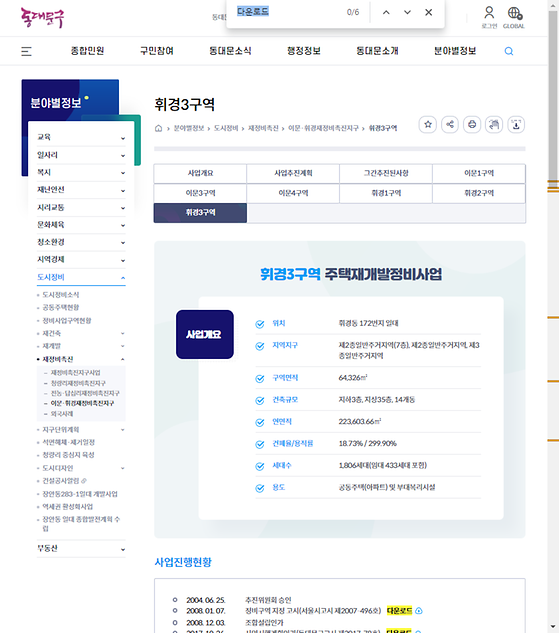The image size is (559, 633).
Task: Go to next find-in-page match
Action: point(407,12)
